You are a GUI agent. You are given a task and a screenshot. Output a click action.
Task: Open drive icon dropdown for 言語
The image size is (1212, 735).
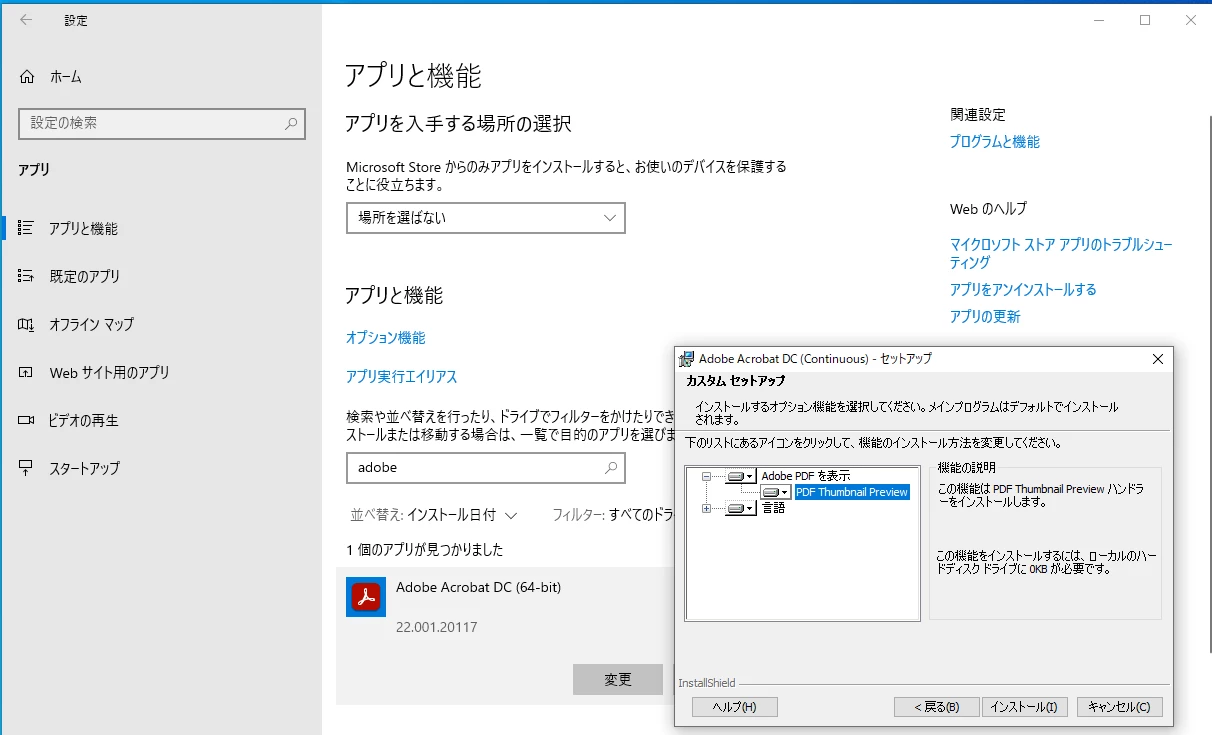pos(740,508)
